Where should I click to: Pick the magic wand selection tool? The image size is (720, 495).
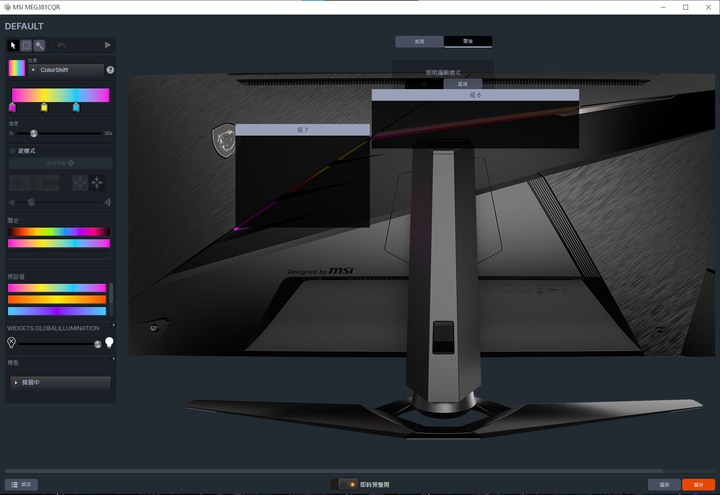(x=39, y=45)
